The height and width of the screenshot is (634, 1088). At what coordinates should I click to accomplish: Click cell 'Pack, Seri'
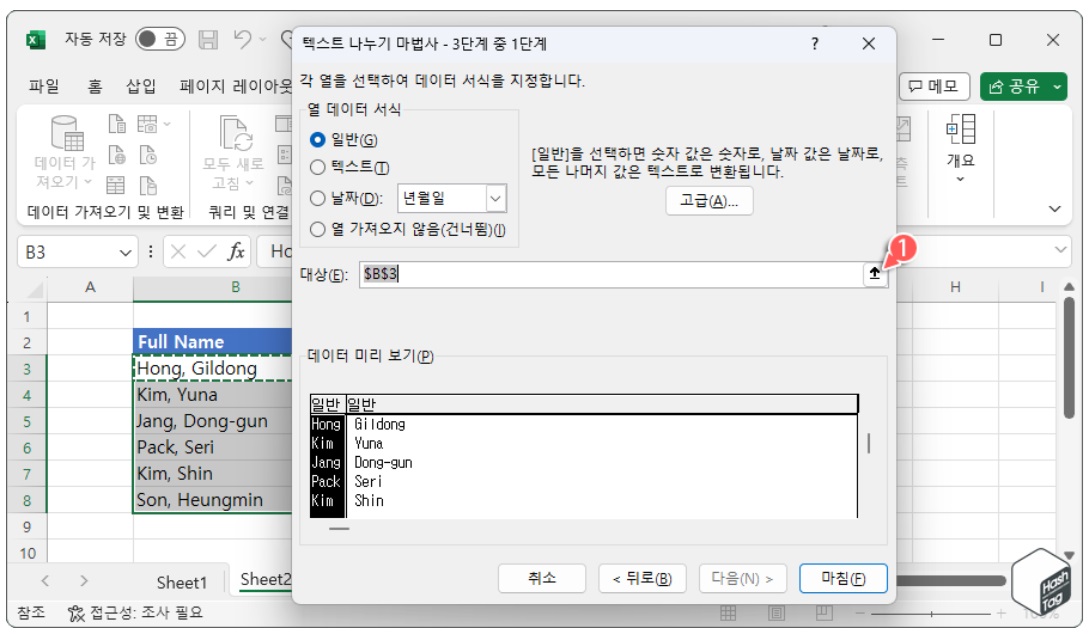click(212, 447)
